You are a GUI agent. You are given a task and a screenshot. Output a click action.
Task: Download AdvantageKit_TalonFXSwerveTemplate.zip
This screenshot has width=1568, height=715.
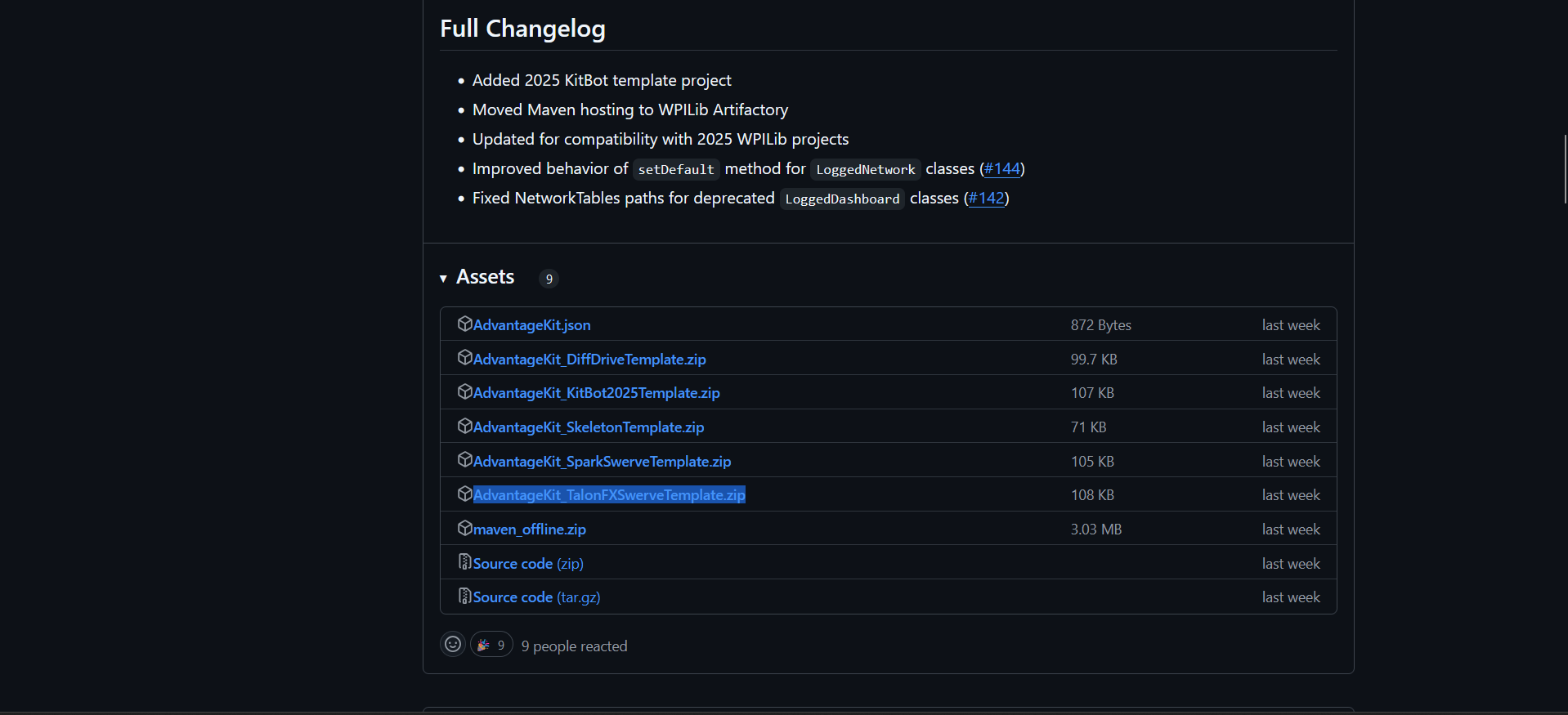click(609, 495)
